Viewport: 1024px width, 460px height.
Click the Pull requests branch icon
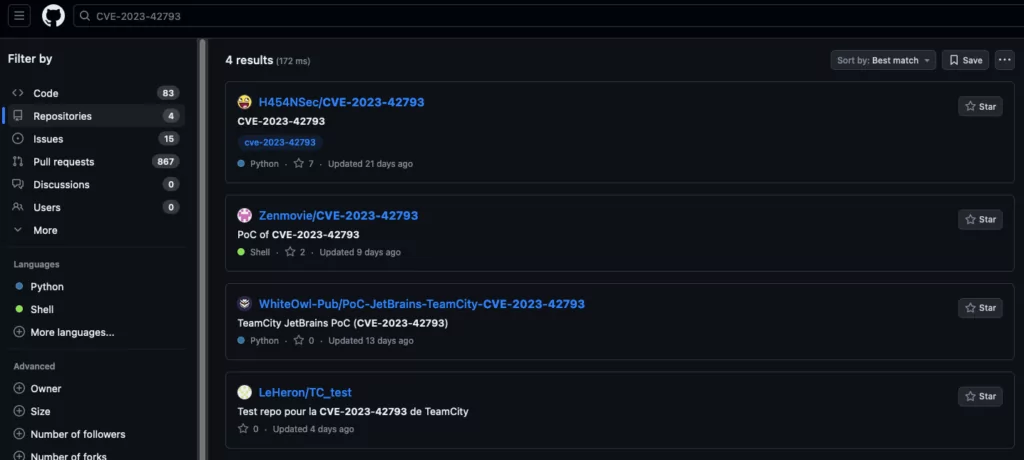(x=18, y=162)
